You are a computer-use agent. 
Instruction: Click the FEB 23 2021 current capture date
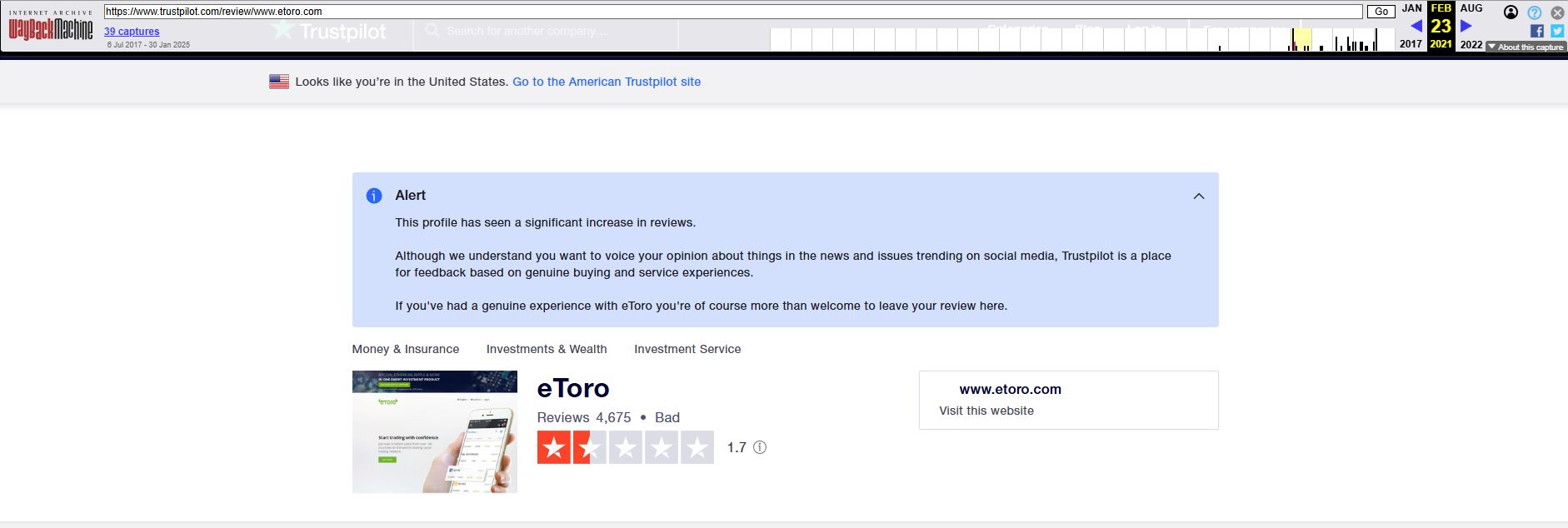(x=1441, y=26)
